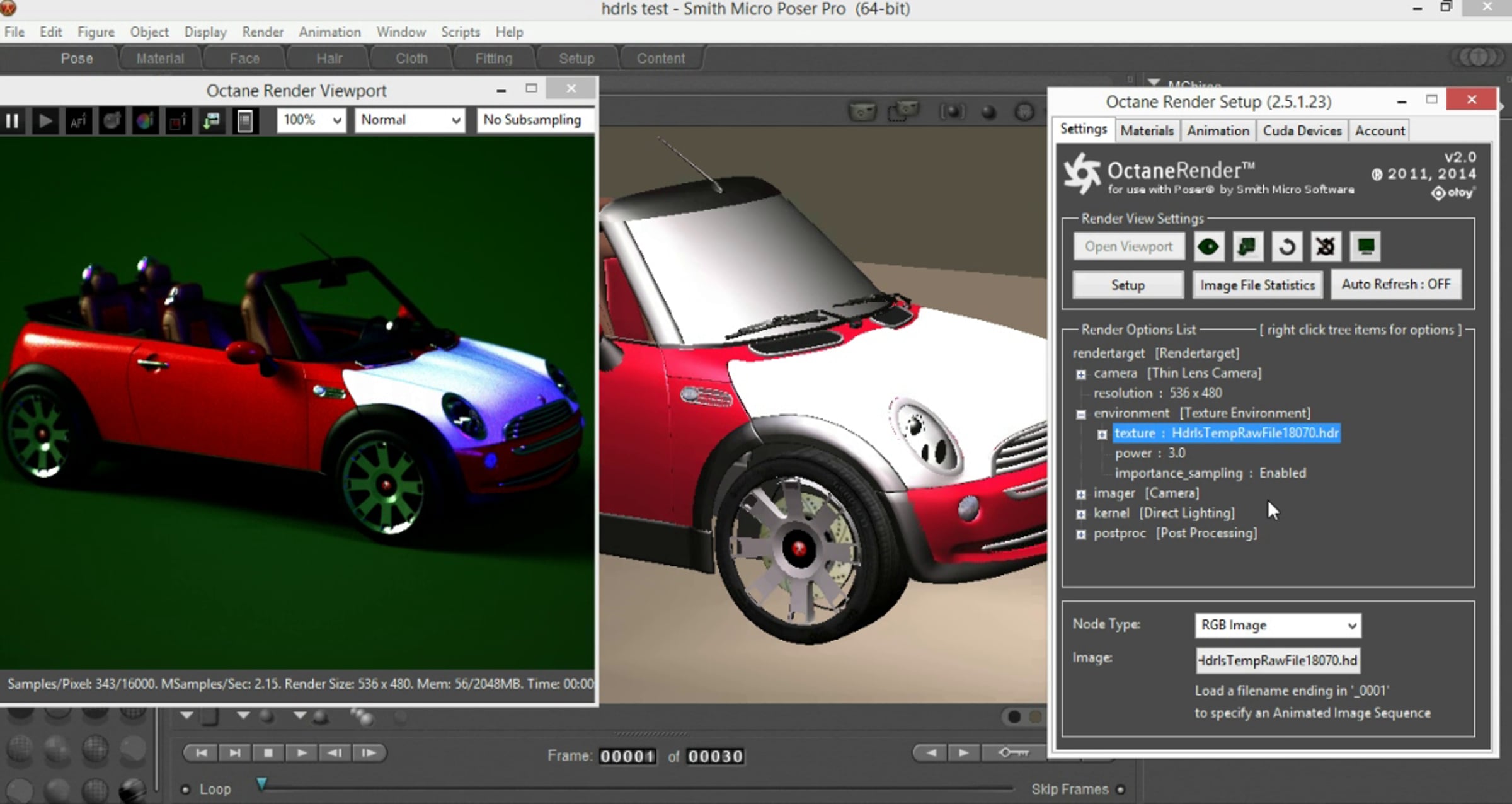Step forward one frame
This screenshot has width=1512, height=804.
click(369, 753)
